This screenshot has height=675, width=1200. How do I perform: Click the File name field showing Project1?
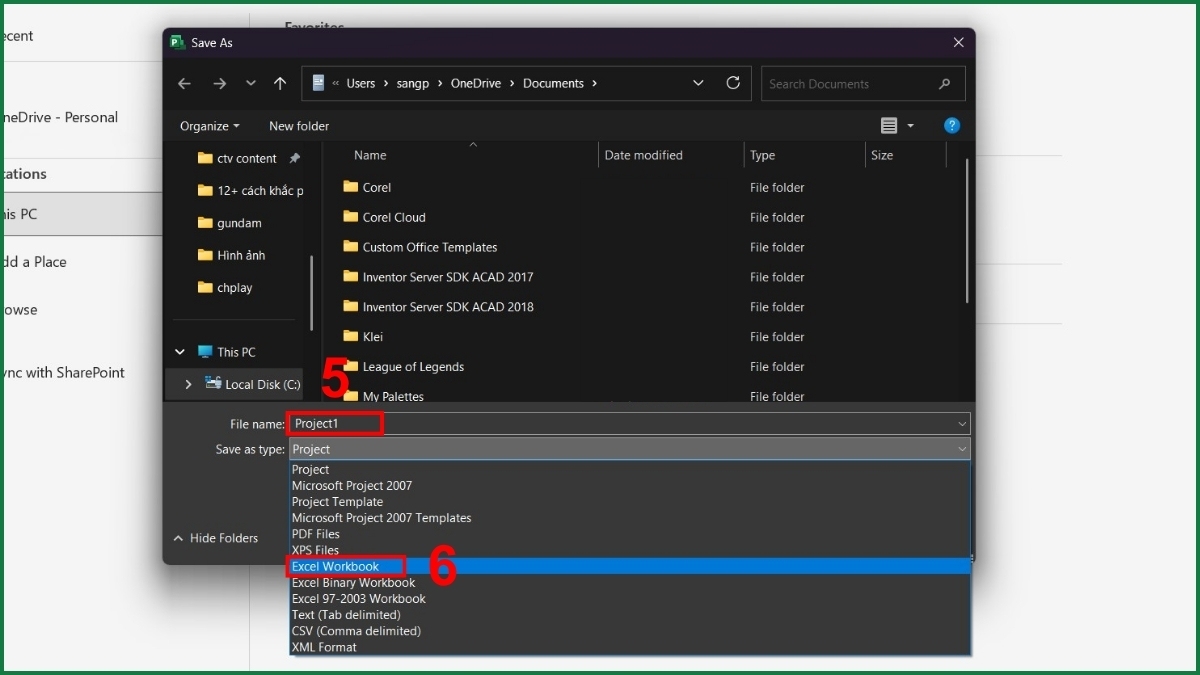(x=335, y=423)
